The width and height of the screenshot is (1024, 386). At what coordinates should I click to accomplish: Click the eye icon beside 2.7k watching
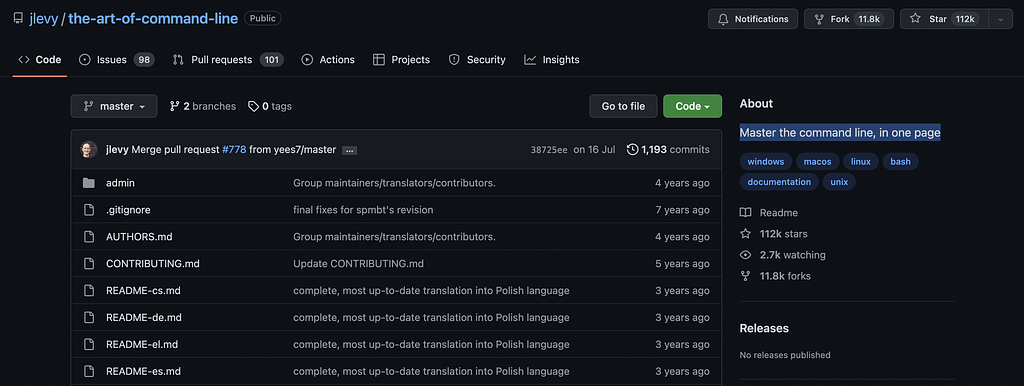(x=745, y=255)
